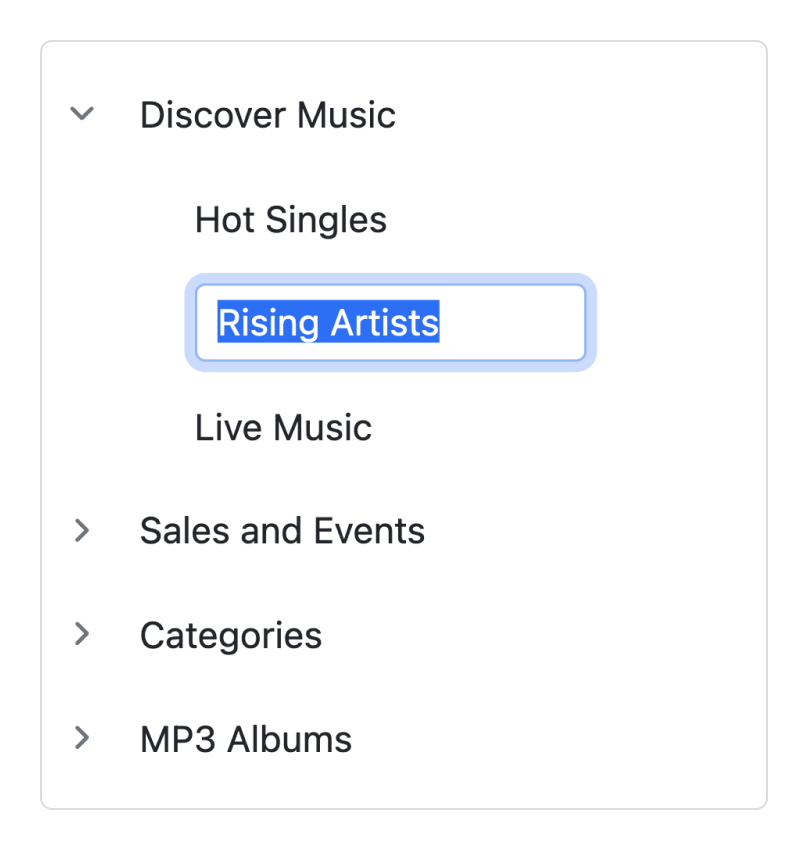
Task: Choose Live Music under Discover Music
Action: click(283, 428)
